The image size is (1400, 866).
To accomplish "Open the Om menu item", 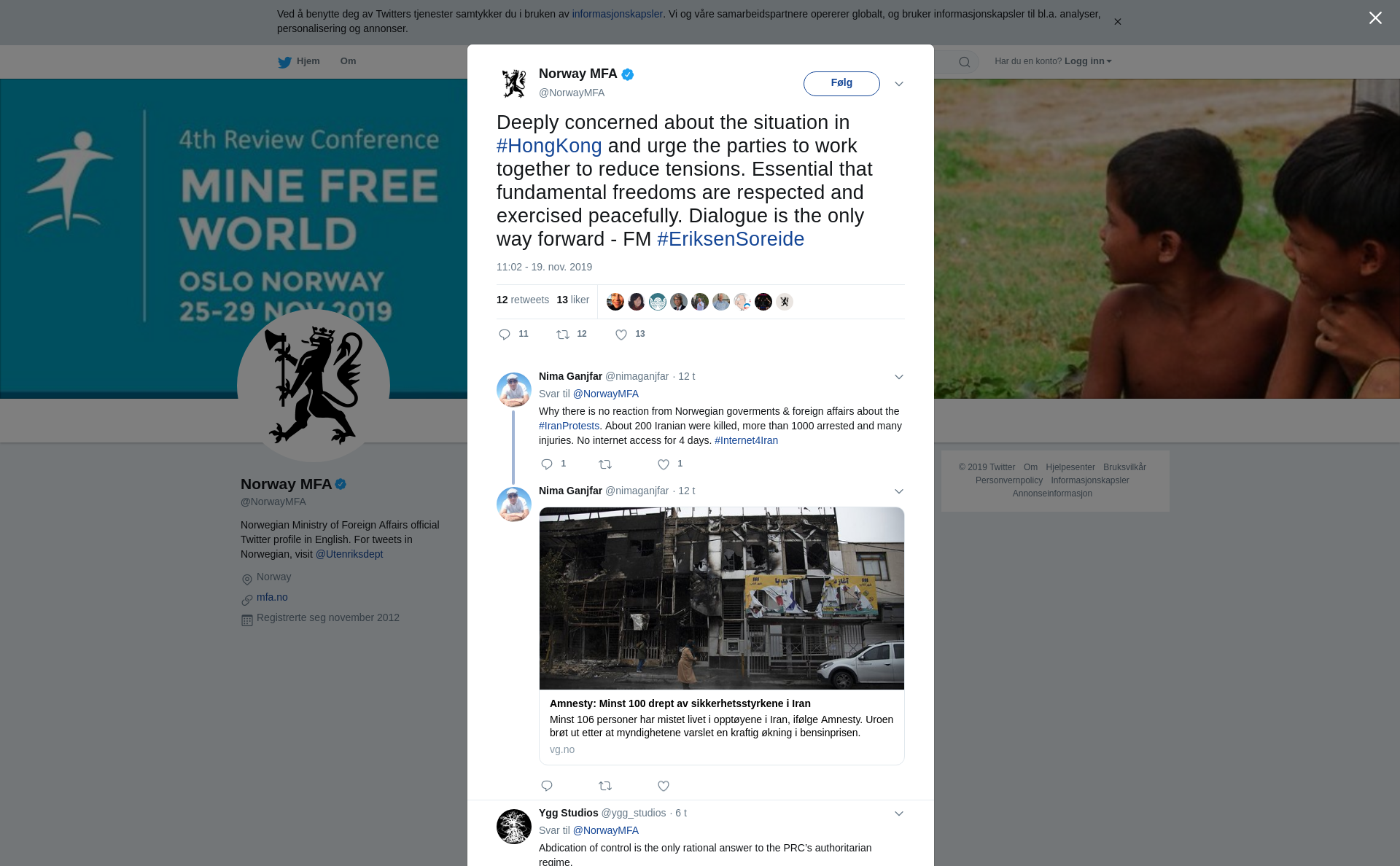I will (348, 61).
